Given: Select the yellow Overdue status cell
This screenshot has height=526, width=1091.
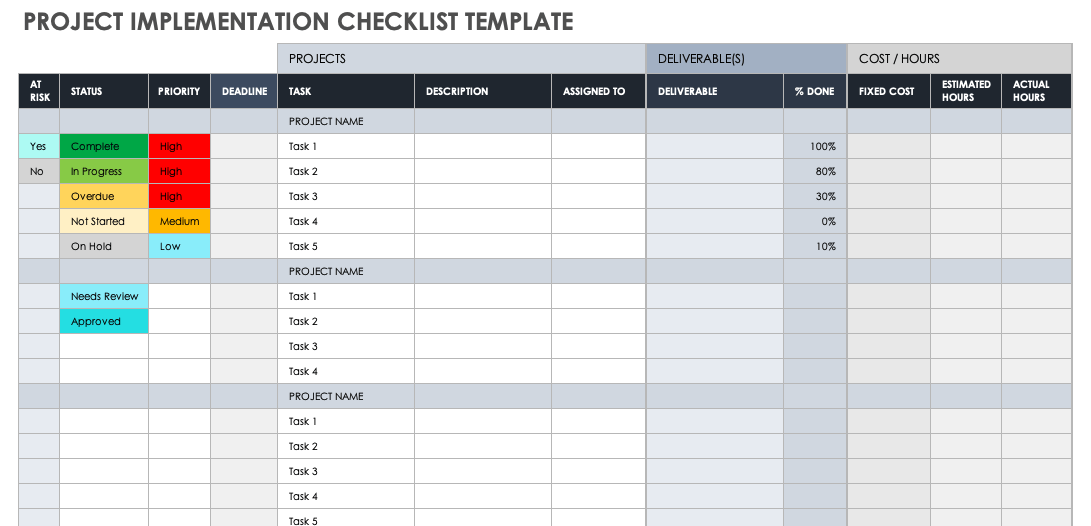Looking at the screenshot, I should click(104, 197).
